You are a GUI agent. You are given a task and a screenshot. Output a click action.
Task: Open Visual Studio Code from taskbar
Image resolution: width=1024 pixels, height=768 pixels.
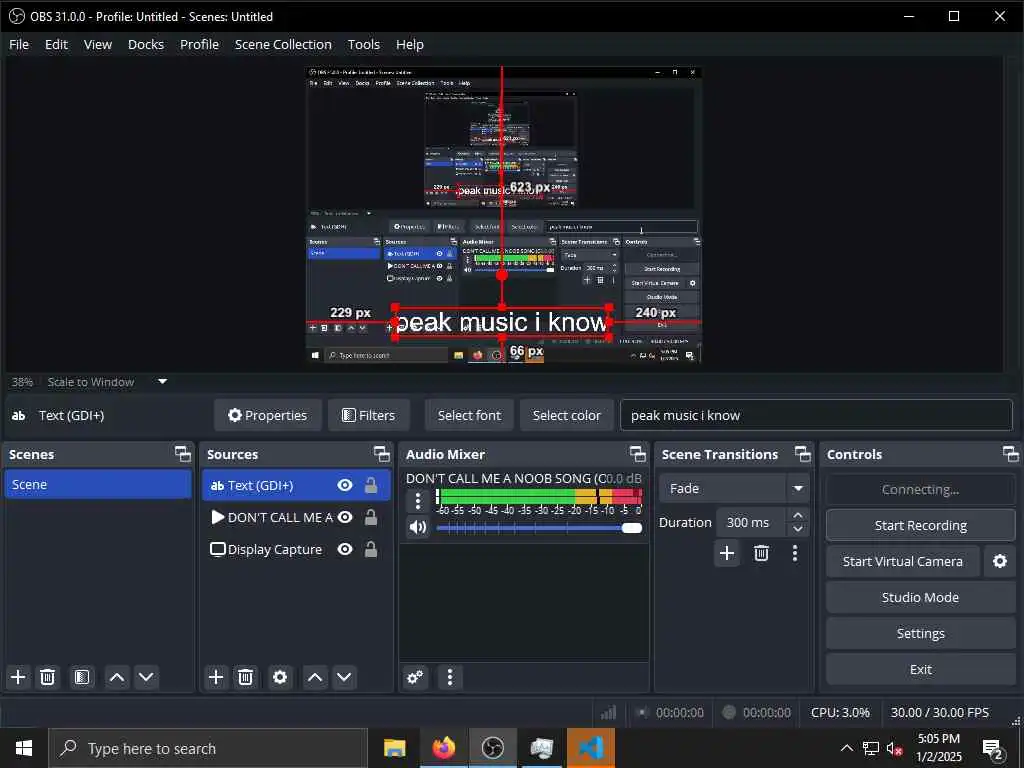point(590,748)
